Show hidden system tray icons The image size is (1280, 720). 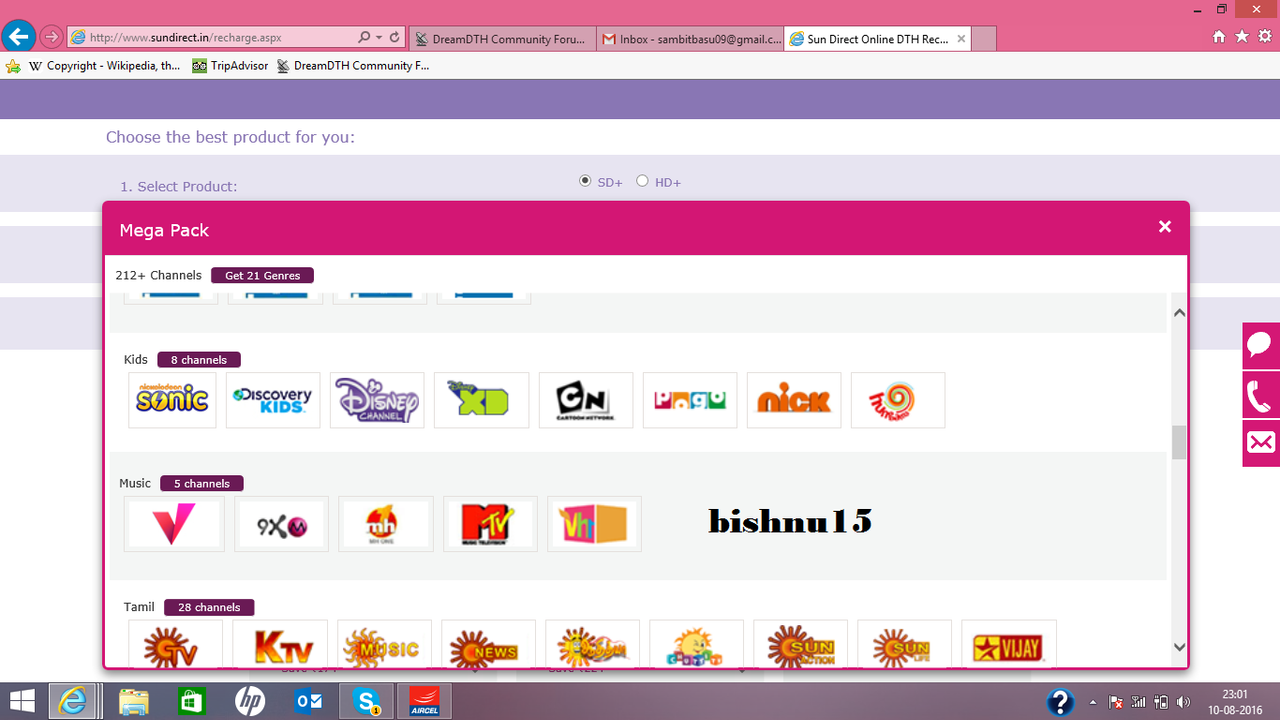pyautogui.click(x=1092, y=702)
